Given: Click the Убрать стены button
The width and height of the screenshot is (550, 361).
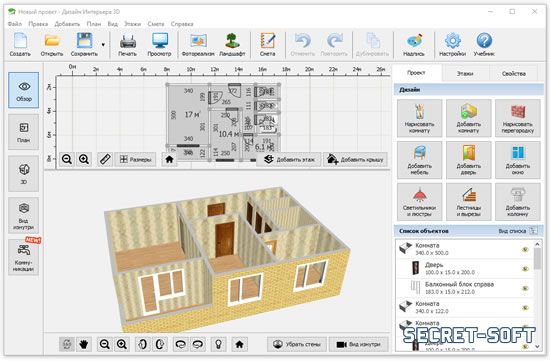Looking at the screenshot, I should click(x=297, y=344).
